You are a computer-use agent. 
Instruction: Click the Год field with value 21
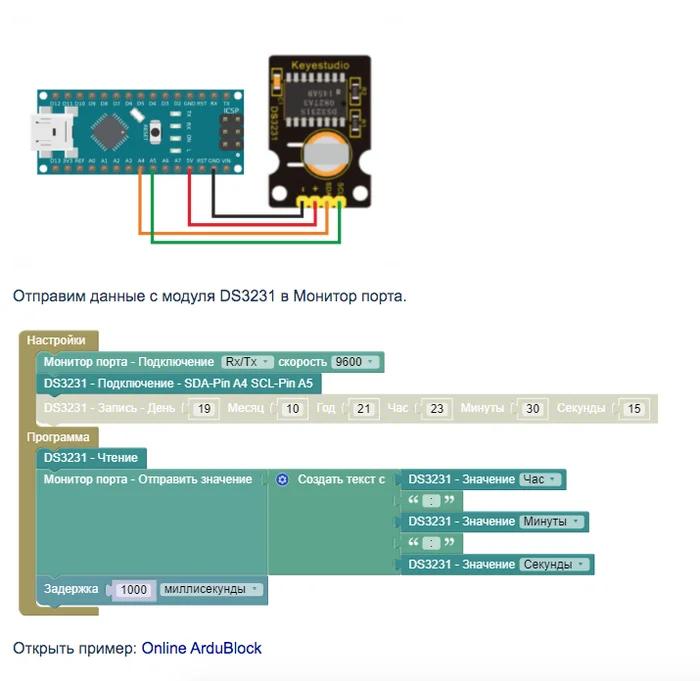click(364, 409)
